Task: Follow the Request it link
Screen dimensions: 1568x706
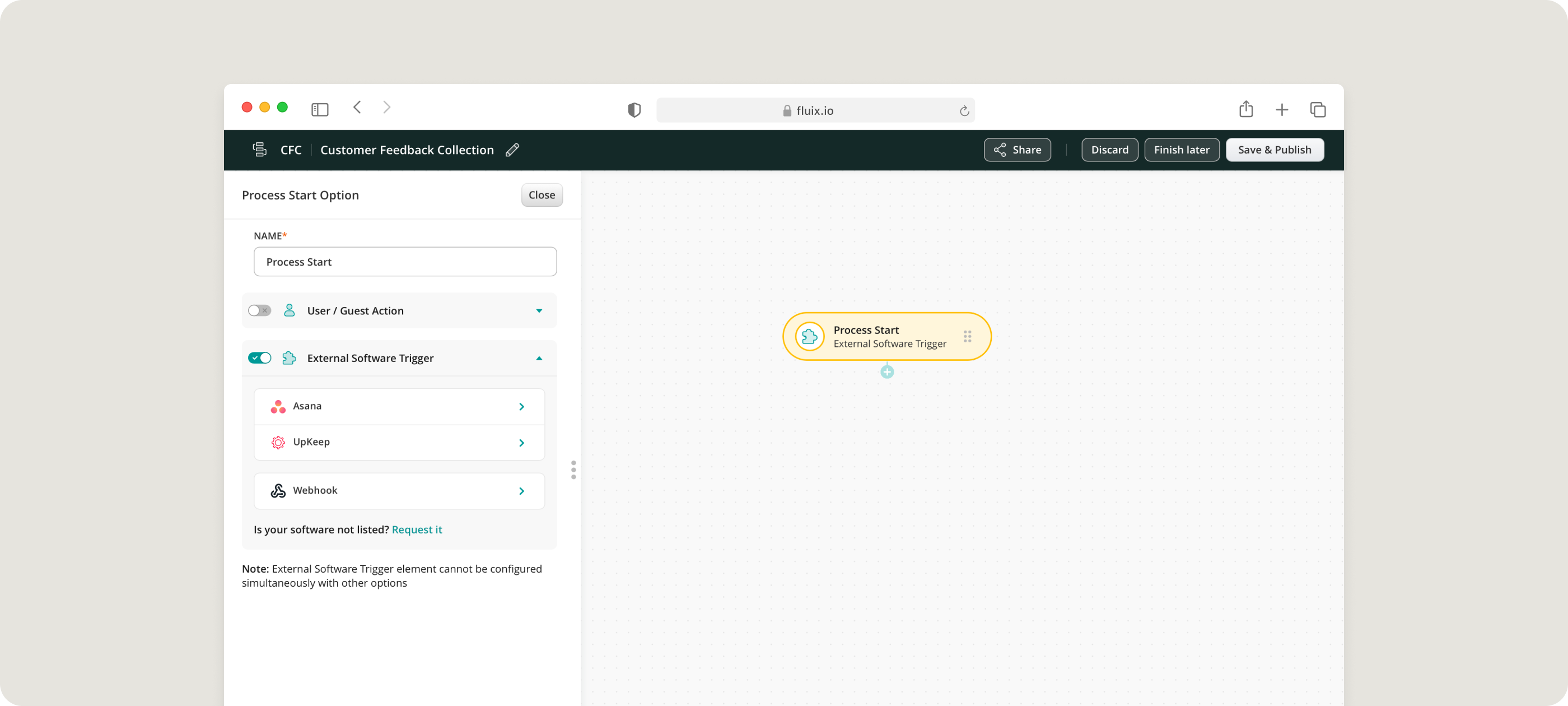Action: (x=416, y=529)
